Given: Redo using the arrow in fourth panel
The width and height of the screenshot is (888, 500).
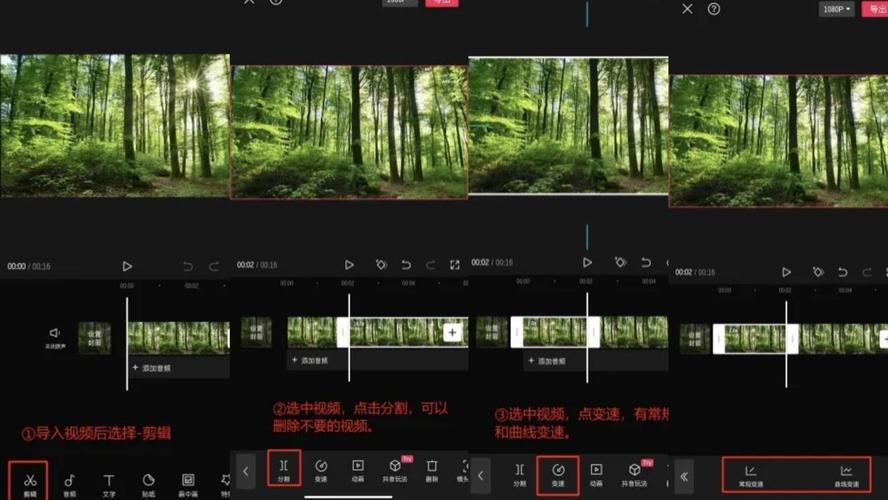Looking at the screenshot, I should (x=867, y=272).
